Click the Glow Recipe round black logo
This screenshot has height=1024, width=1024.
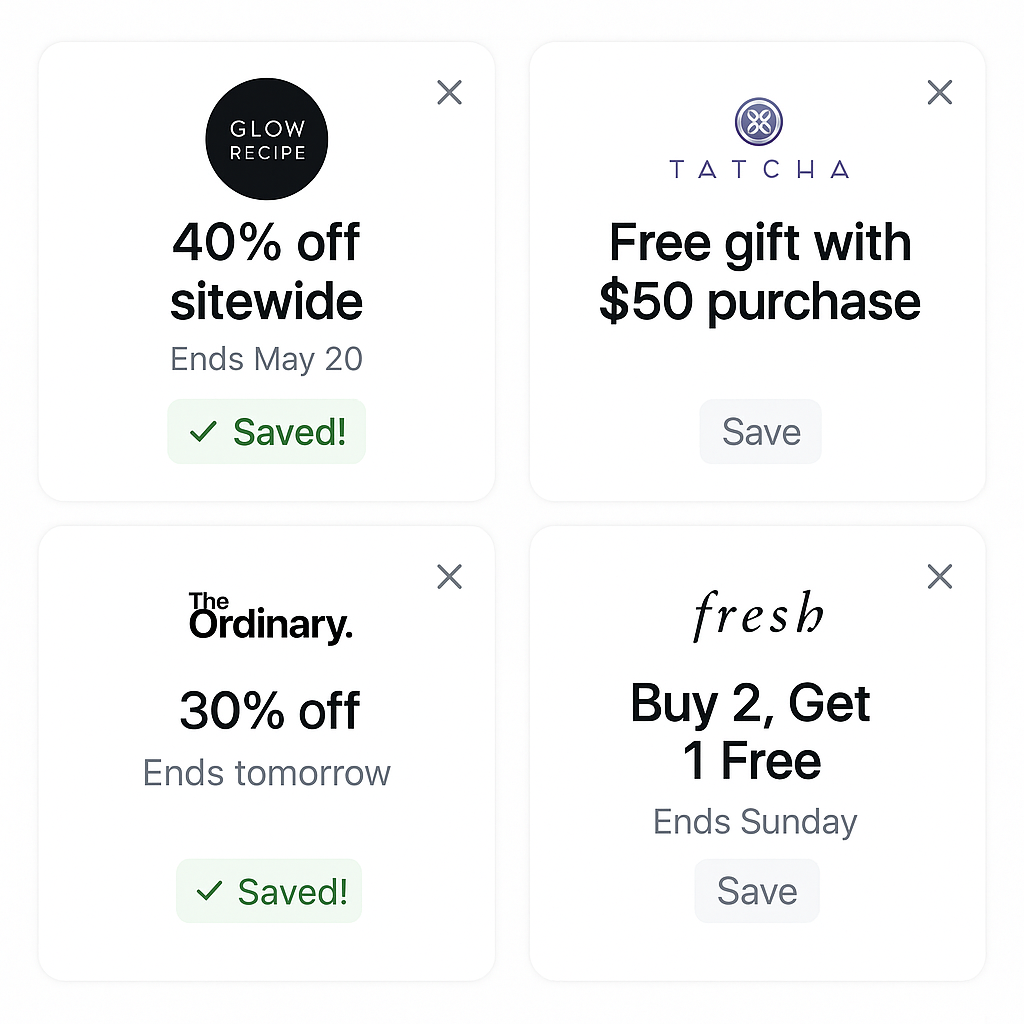coord(266,139)
